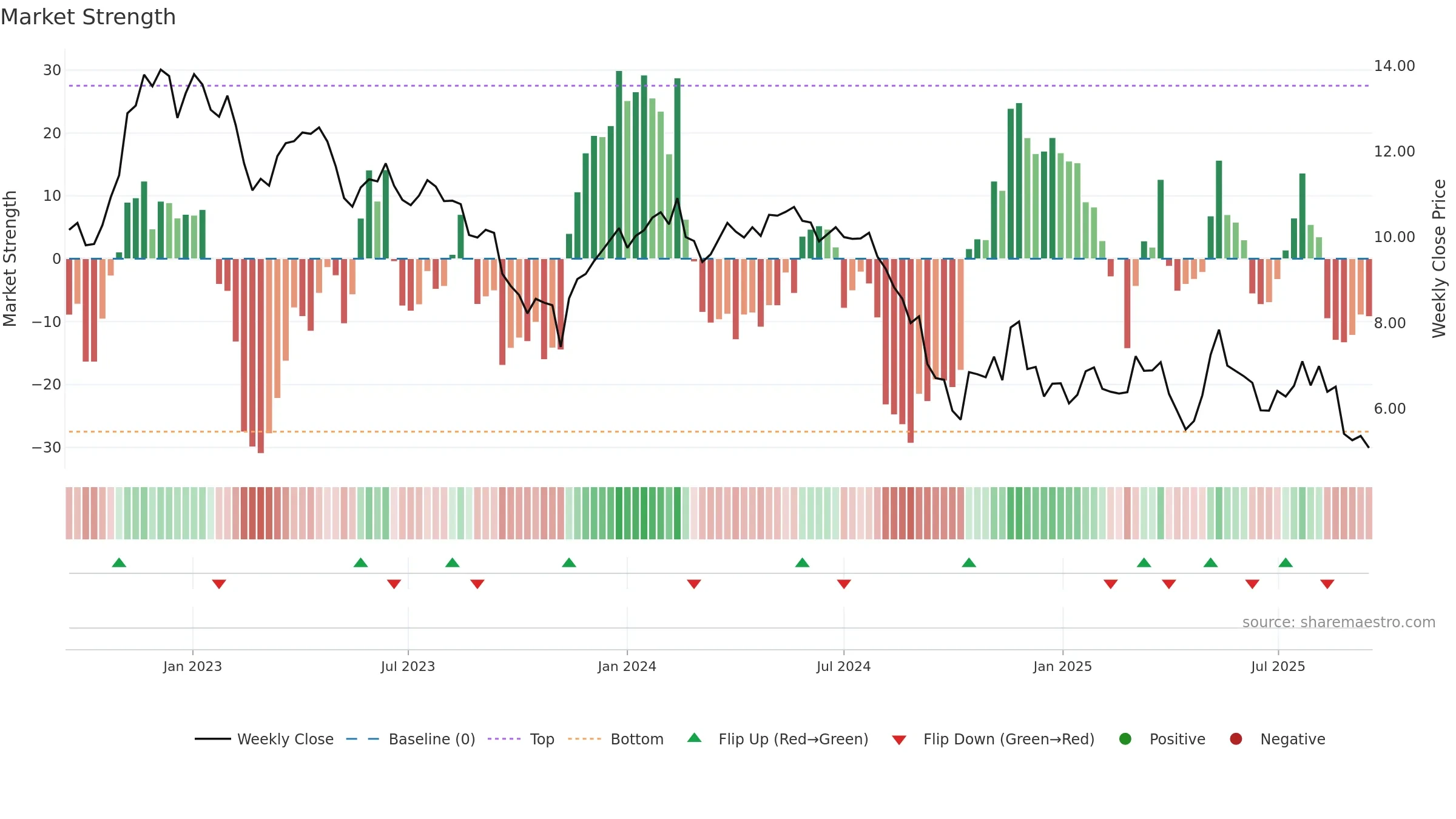Click the Jan 2024 x-axis label
1456x819 pixels.
[x=627, y=666]
